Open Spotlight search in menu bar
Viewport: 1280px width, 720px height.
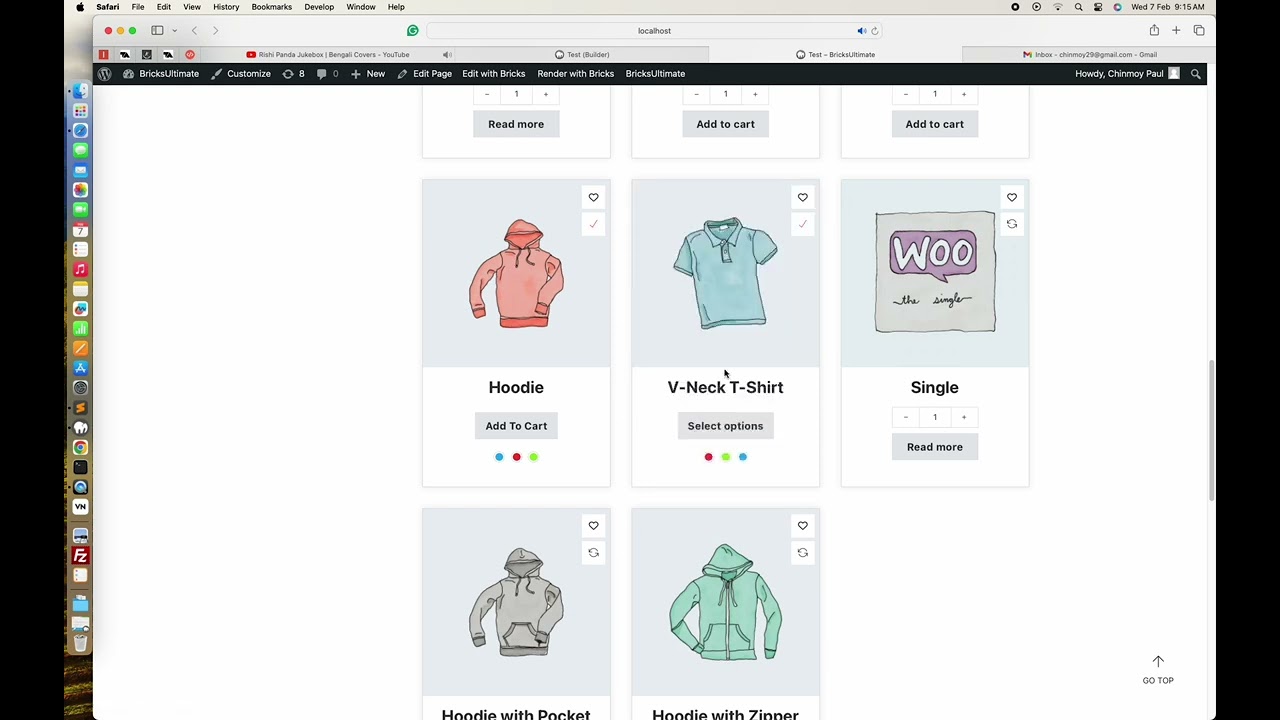pyautogui.click(x=1078, y=7)
